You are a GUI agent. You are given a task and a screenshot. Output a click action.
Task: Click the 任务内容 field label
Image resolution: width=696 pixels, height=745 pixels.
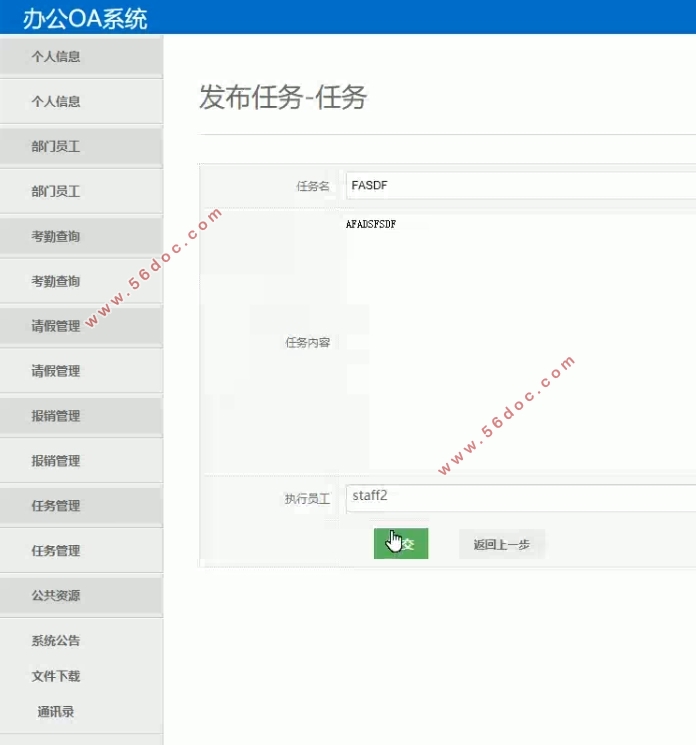pos(307,342)
